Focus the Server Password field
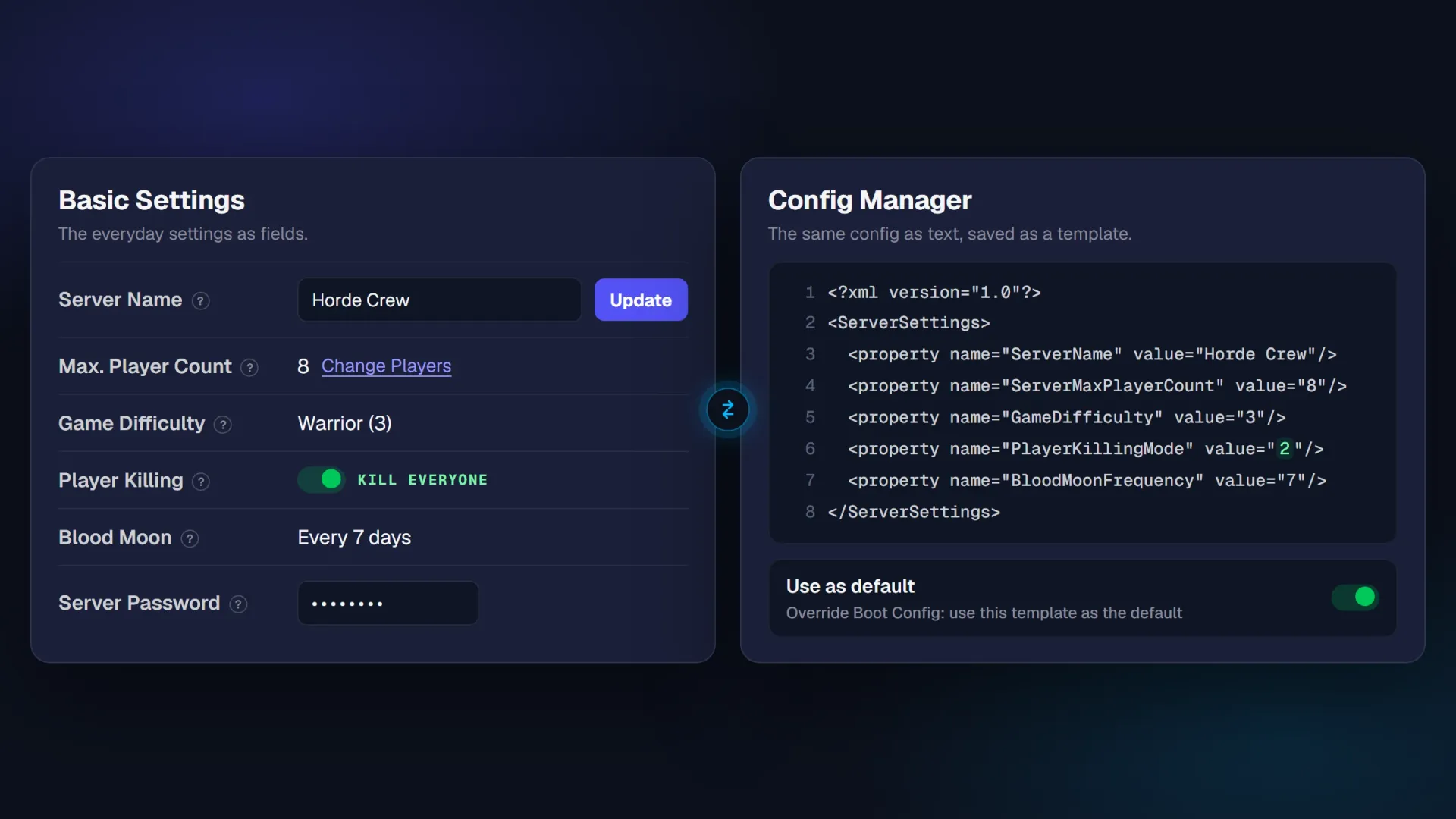 coord(388,603)
